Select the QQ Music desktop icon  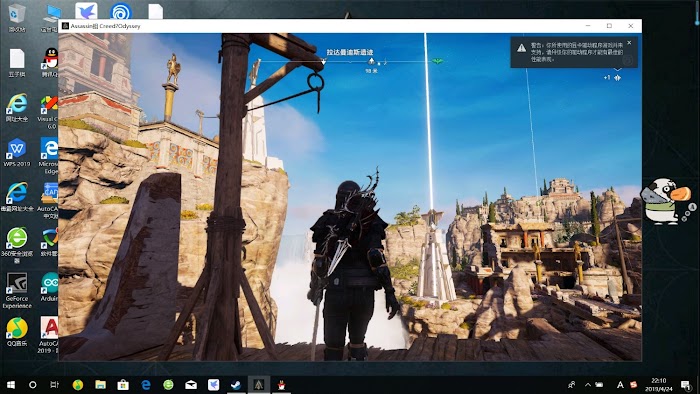[x=17, y=332]
